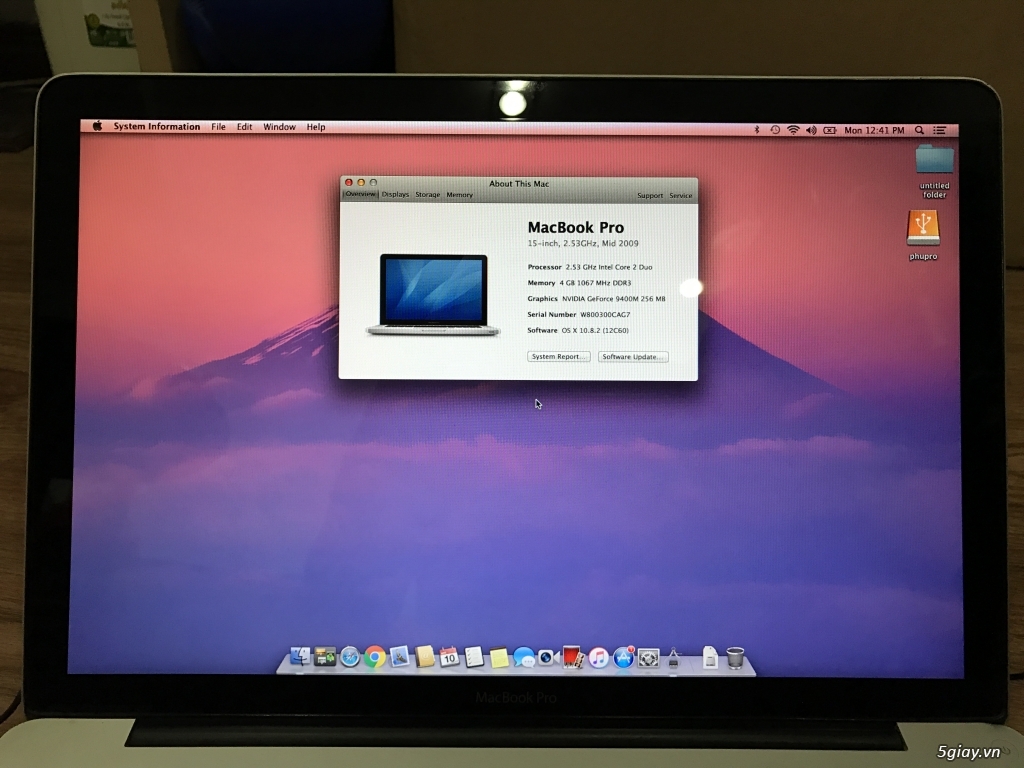Open the Service section
Image resolution: width=1024 pixels, height=768 pixels.
tap(680, 195)
